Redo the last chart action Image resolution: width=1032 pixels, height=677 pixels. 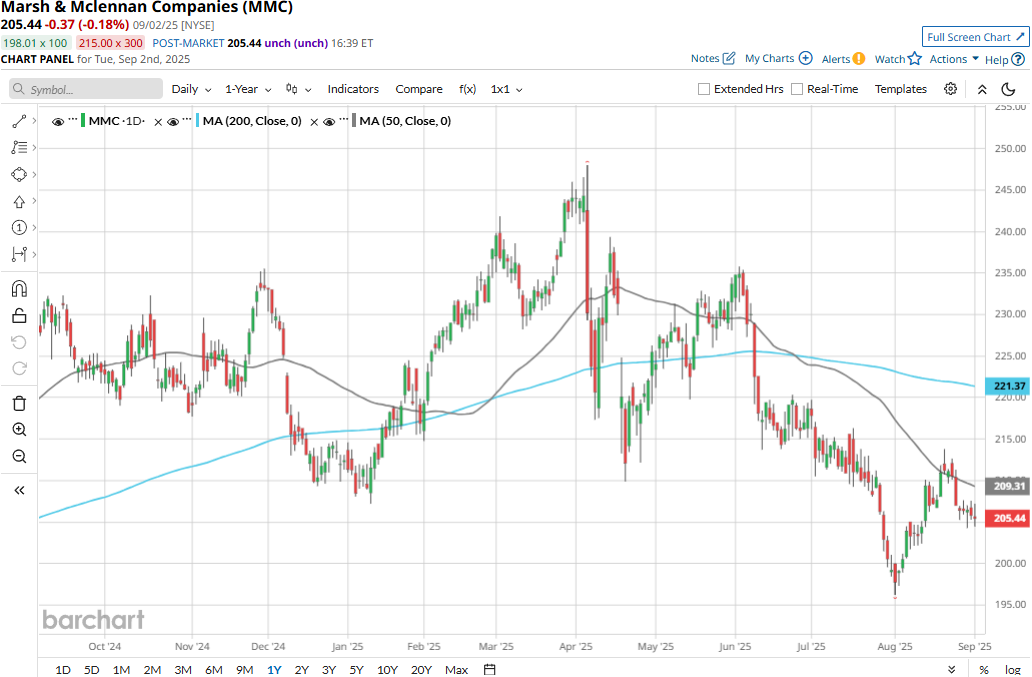(19, 368)
